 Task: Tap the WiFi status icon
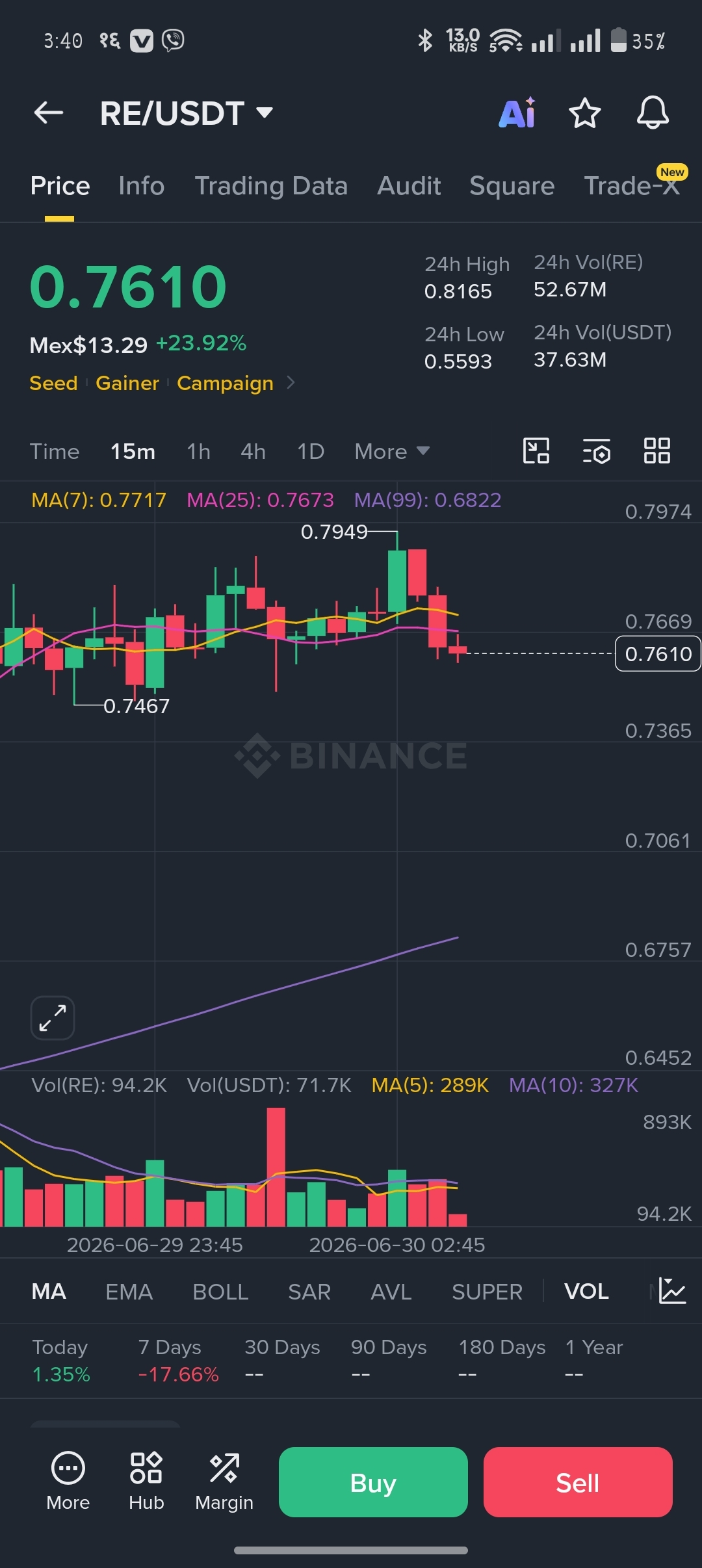point(506,41)
